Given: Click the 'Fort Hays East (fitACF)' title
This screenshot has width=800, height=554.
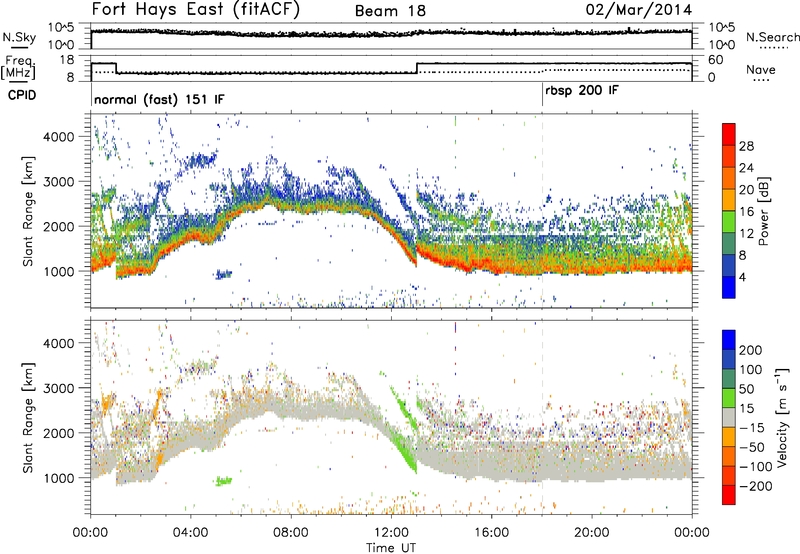Looking at the screenshot, I should pos(195,10).
